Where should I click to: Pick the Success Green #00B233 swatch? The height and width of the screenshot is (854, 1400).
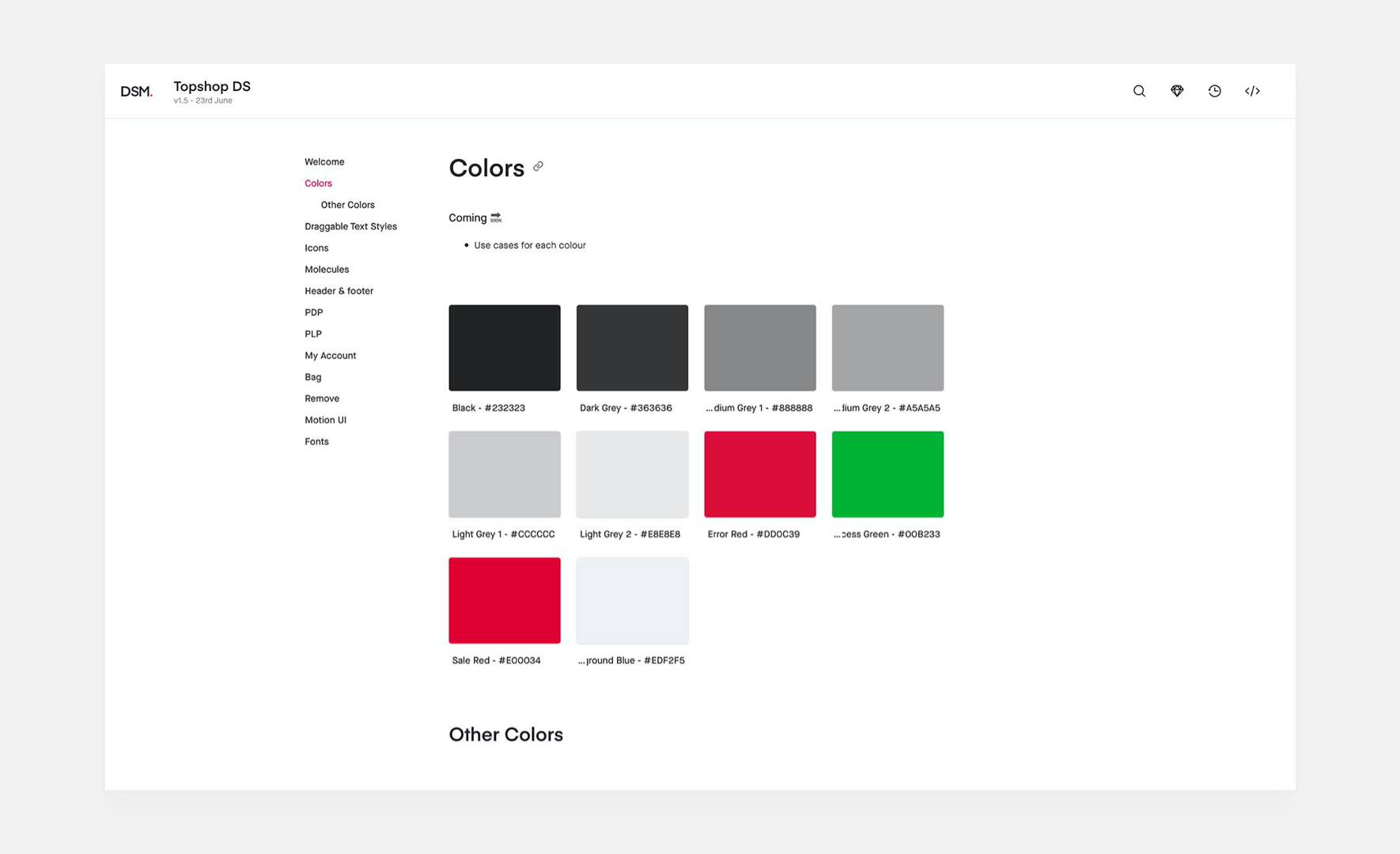(887, 474)
